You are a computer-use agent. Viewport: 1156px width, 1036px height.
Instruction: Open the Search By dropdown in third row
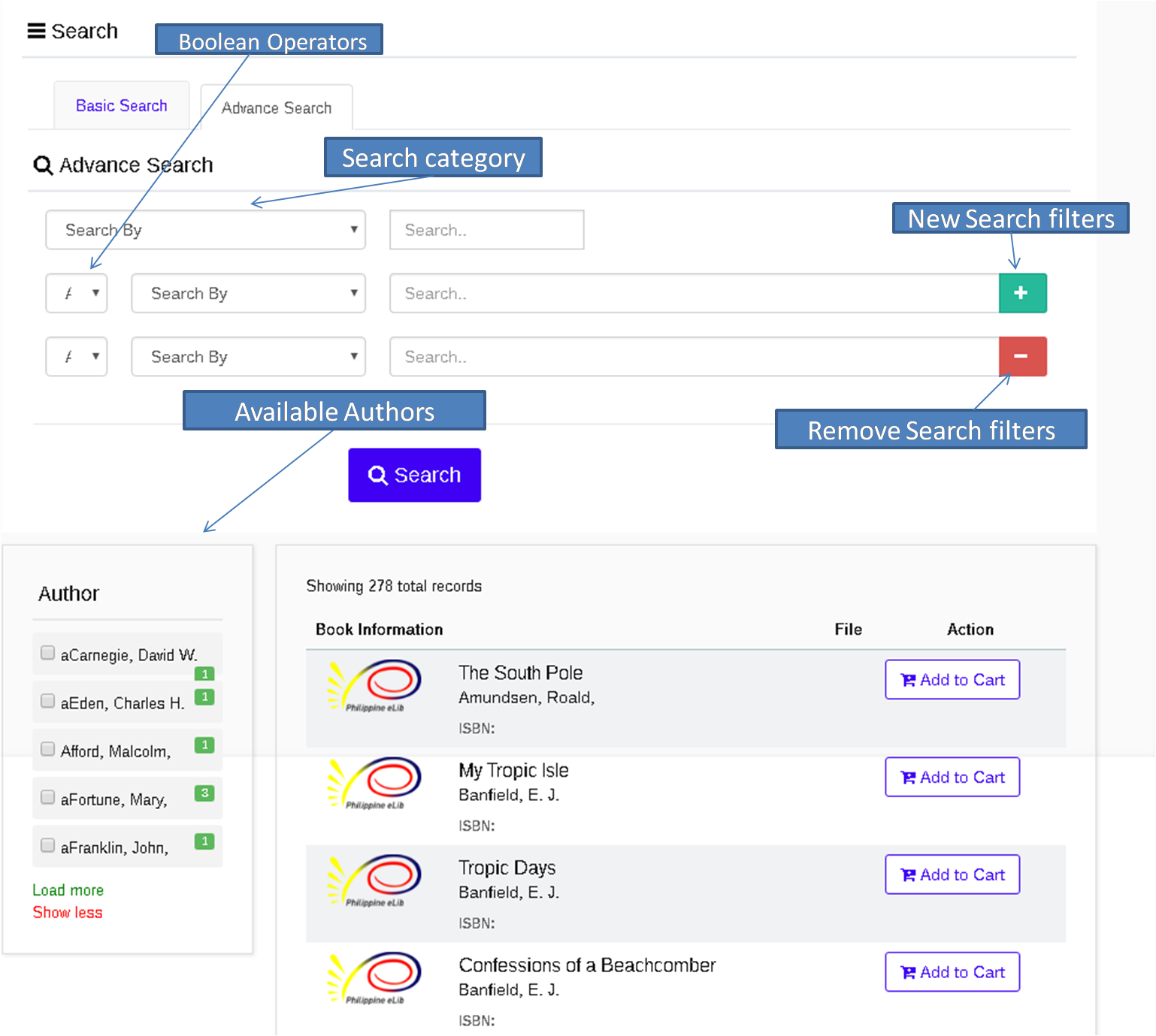[x=248, y=356]
